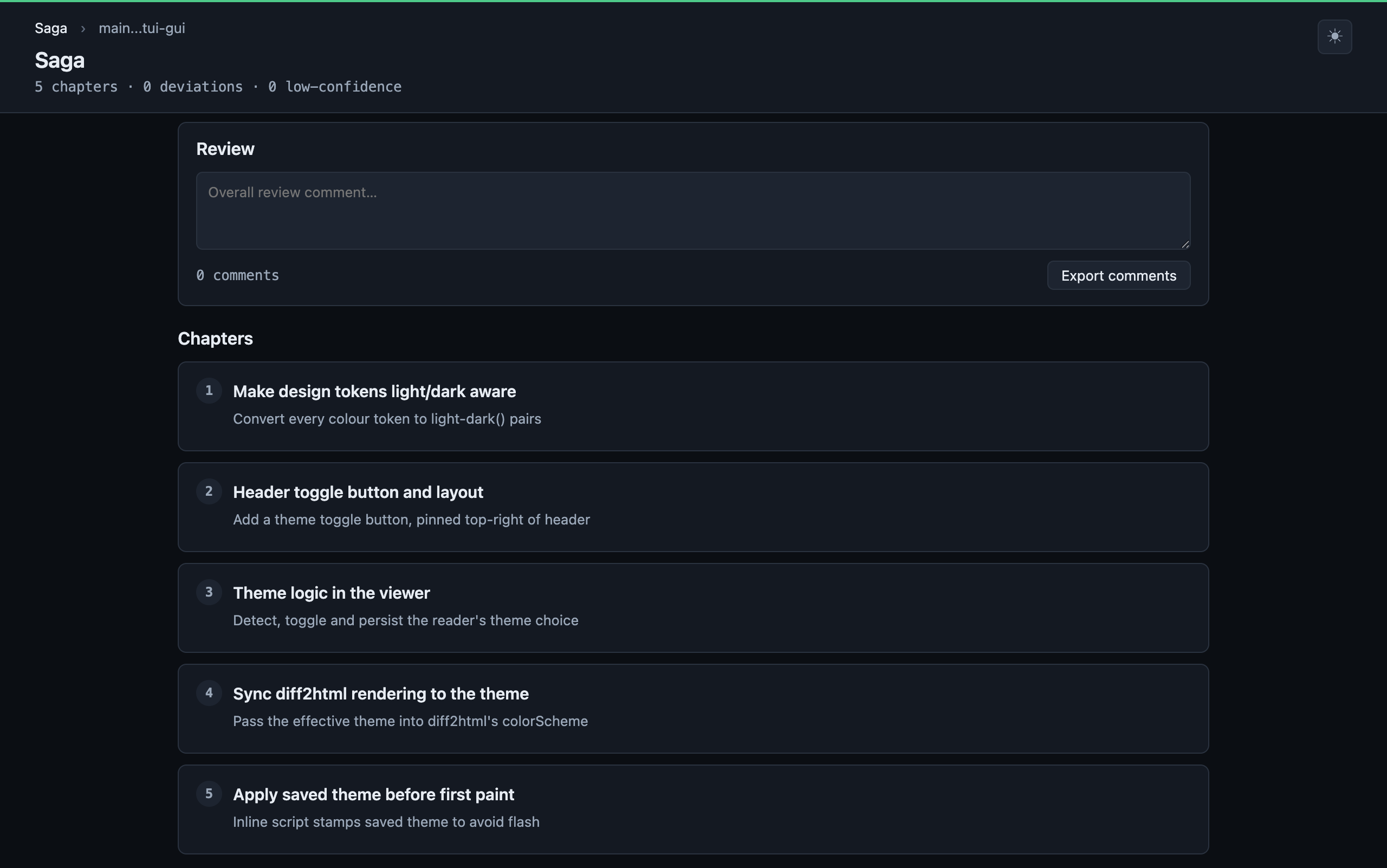Export comments from the review
This screenshot has height=868, width=1387.
[1118, 276]
